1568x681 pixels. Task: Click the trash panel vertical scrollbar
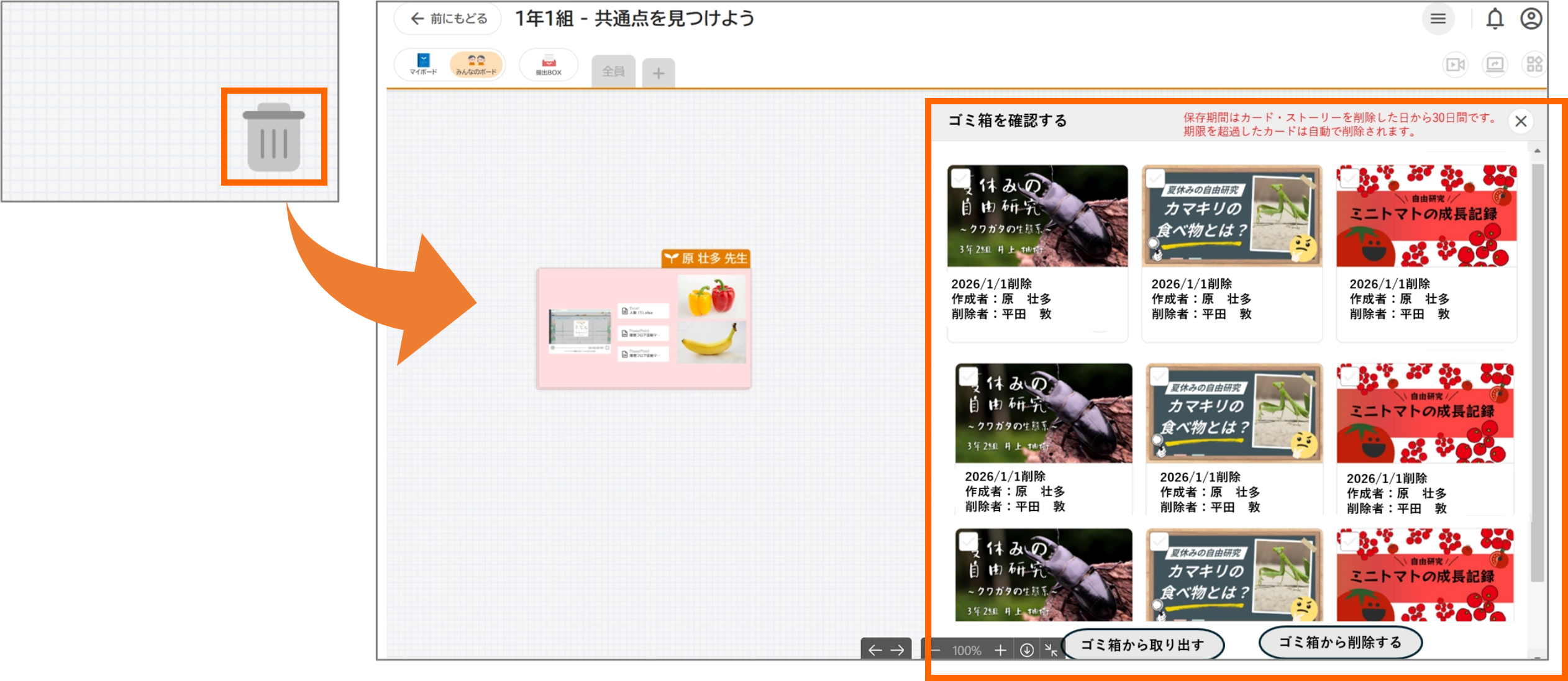coord(1537,372)
